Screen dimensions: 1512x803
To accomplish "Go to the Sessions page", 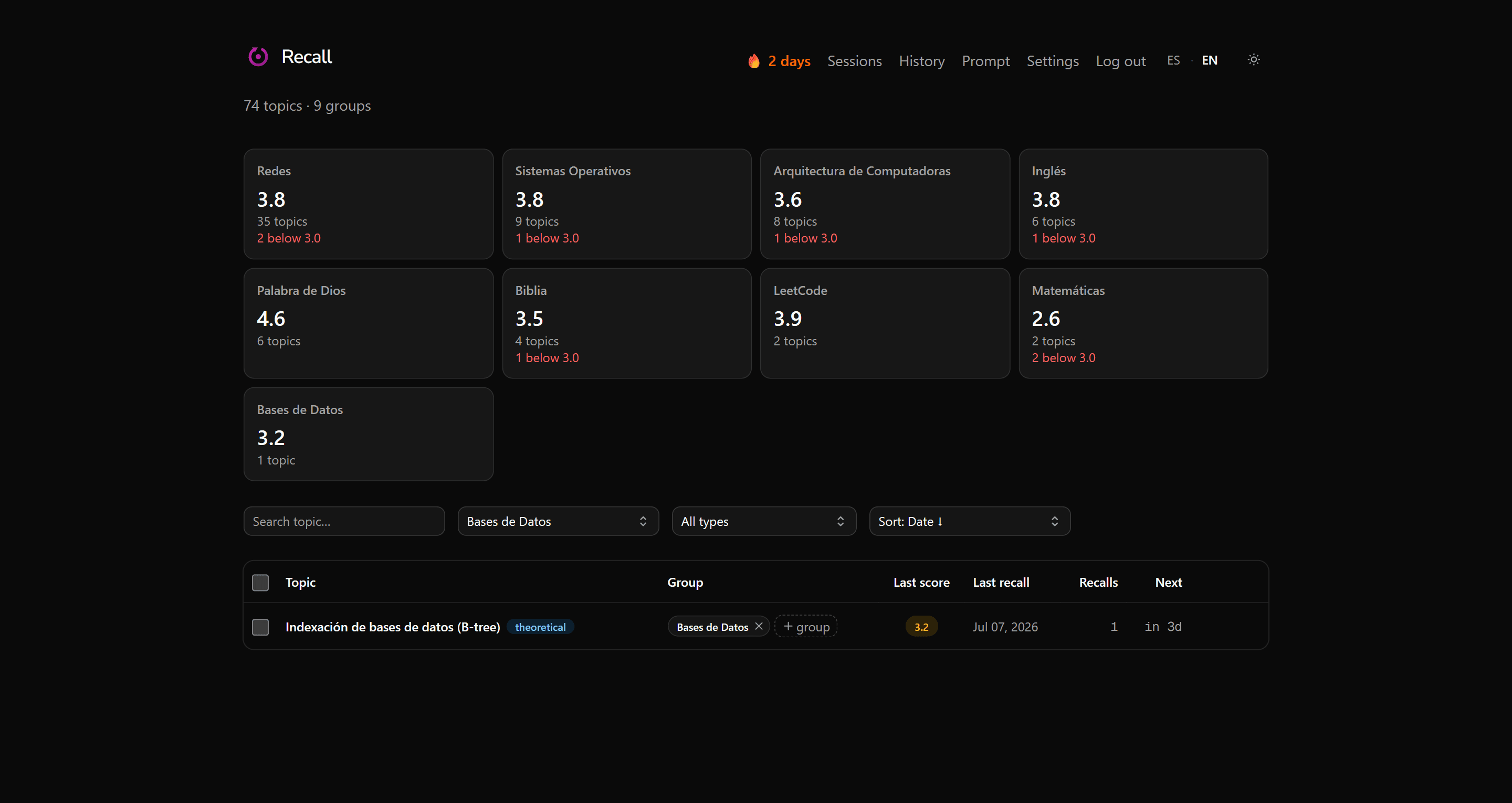I will point(854,61).
